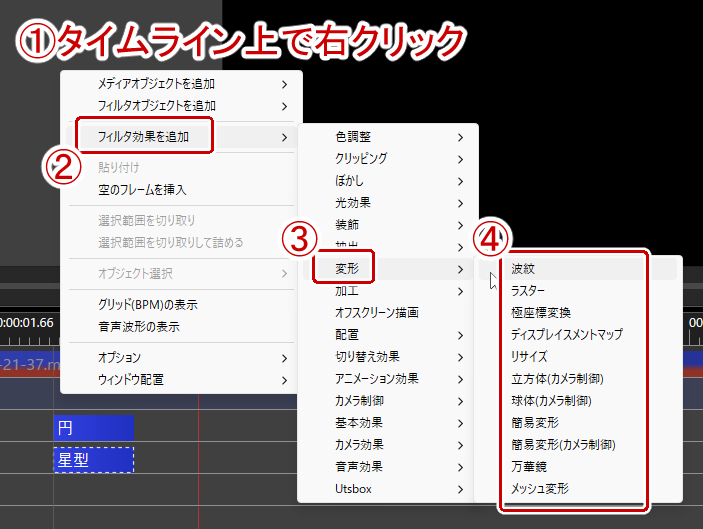Open the ぼかし submenu

click(x=388, y=181)
